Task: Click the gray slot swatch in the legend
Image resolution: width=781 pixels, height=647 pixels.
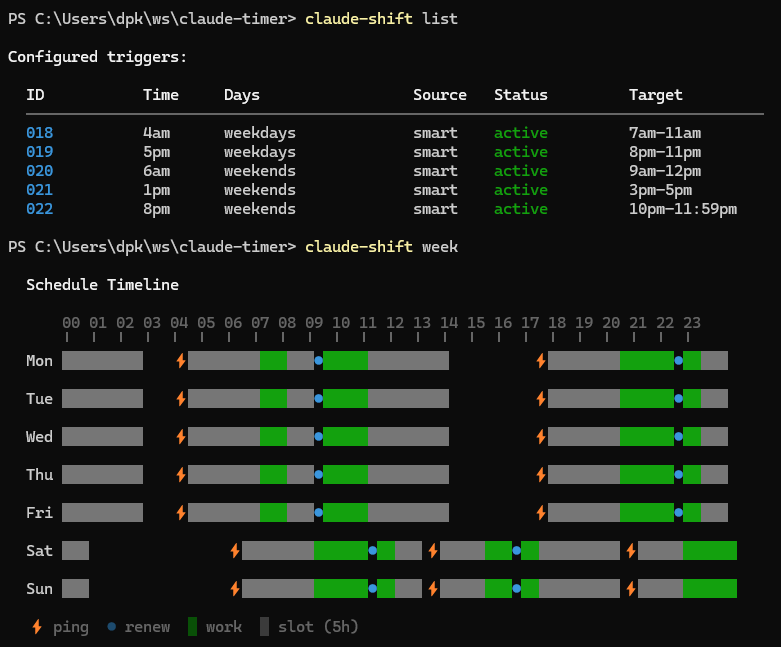Action: (x=264, y=627)
